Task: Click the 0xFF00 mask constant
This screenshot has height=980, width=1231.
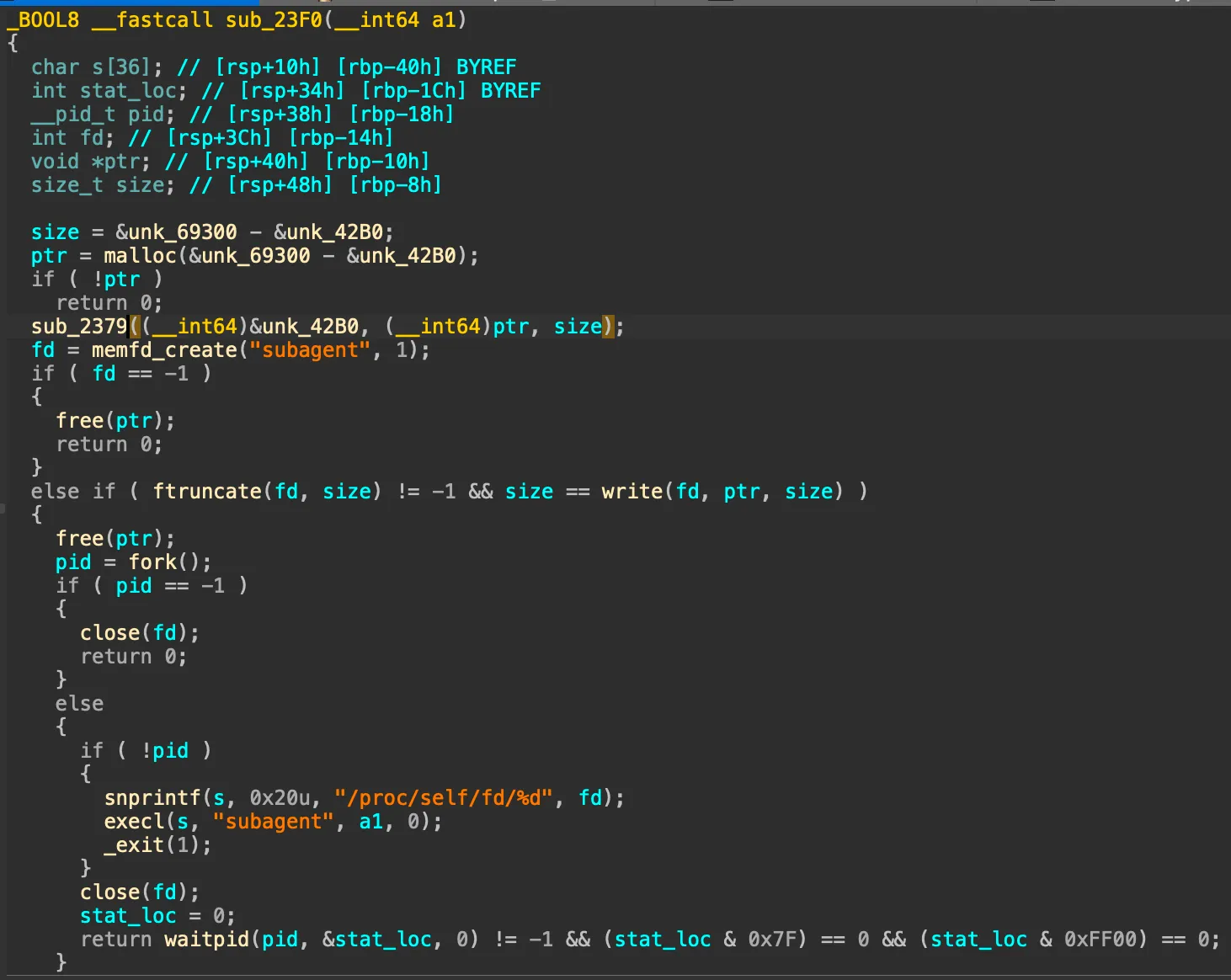Action: point(1100,939)
